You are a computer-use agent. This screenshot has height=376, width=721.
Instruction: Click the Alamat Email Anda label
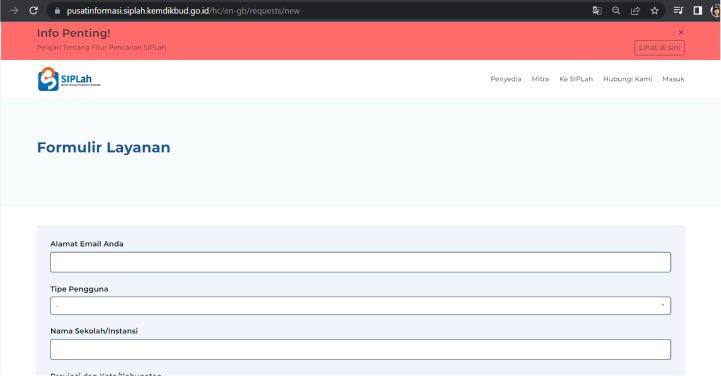tap(87, 244)
